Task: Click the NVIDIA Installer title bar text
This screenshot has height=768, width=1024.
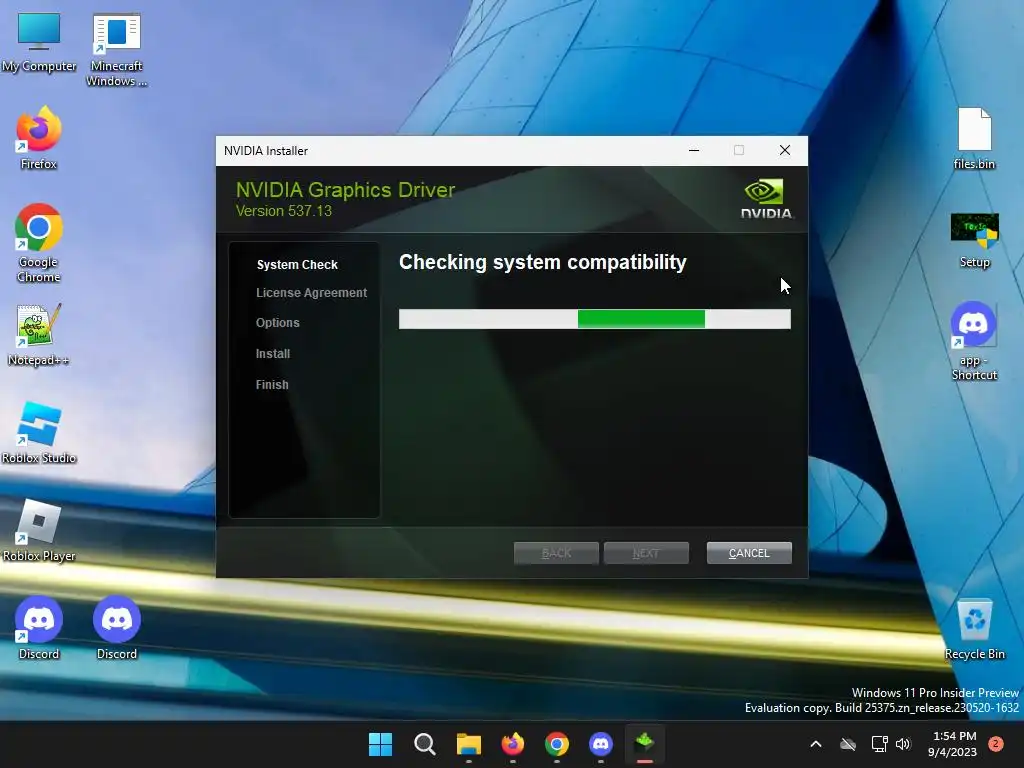Action: click(x=266, y=151)
